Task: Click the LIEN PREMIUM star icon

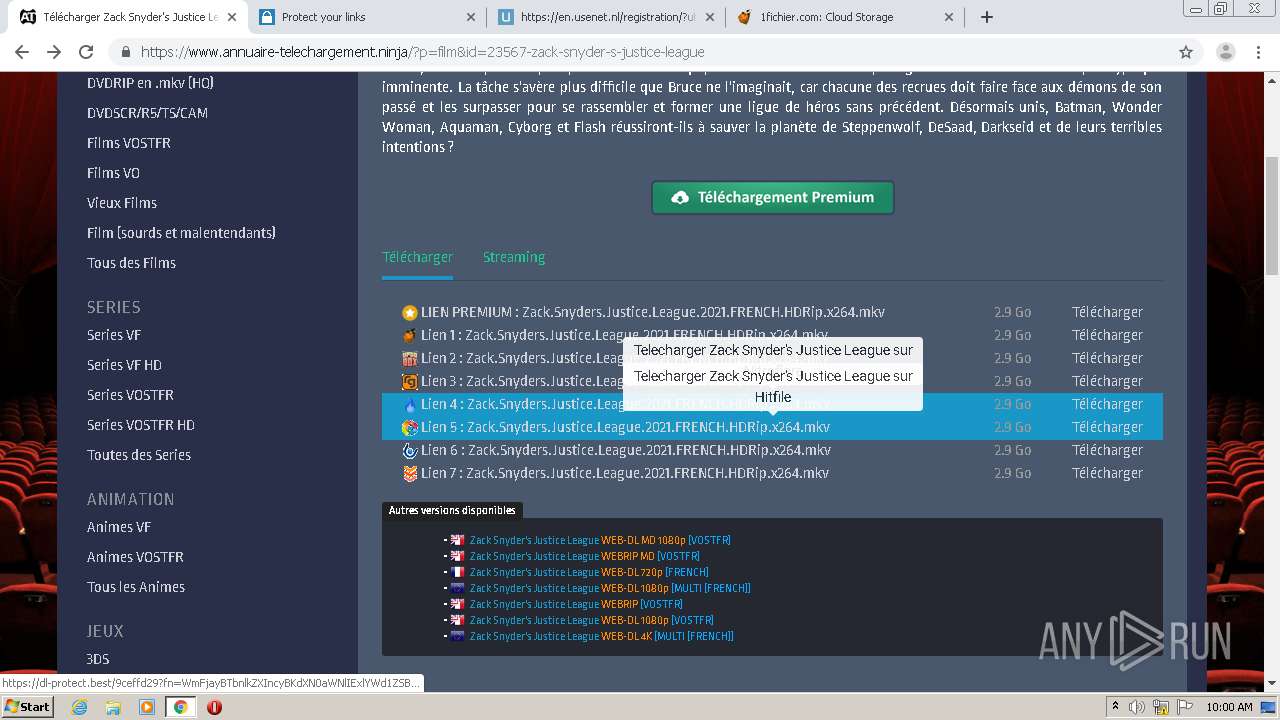Action: (x=409, y=313)
